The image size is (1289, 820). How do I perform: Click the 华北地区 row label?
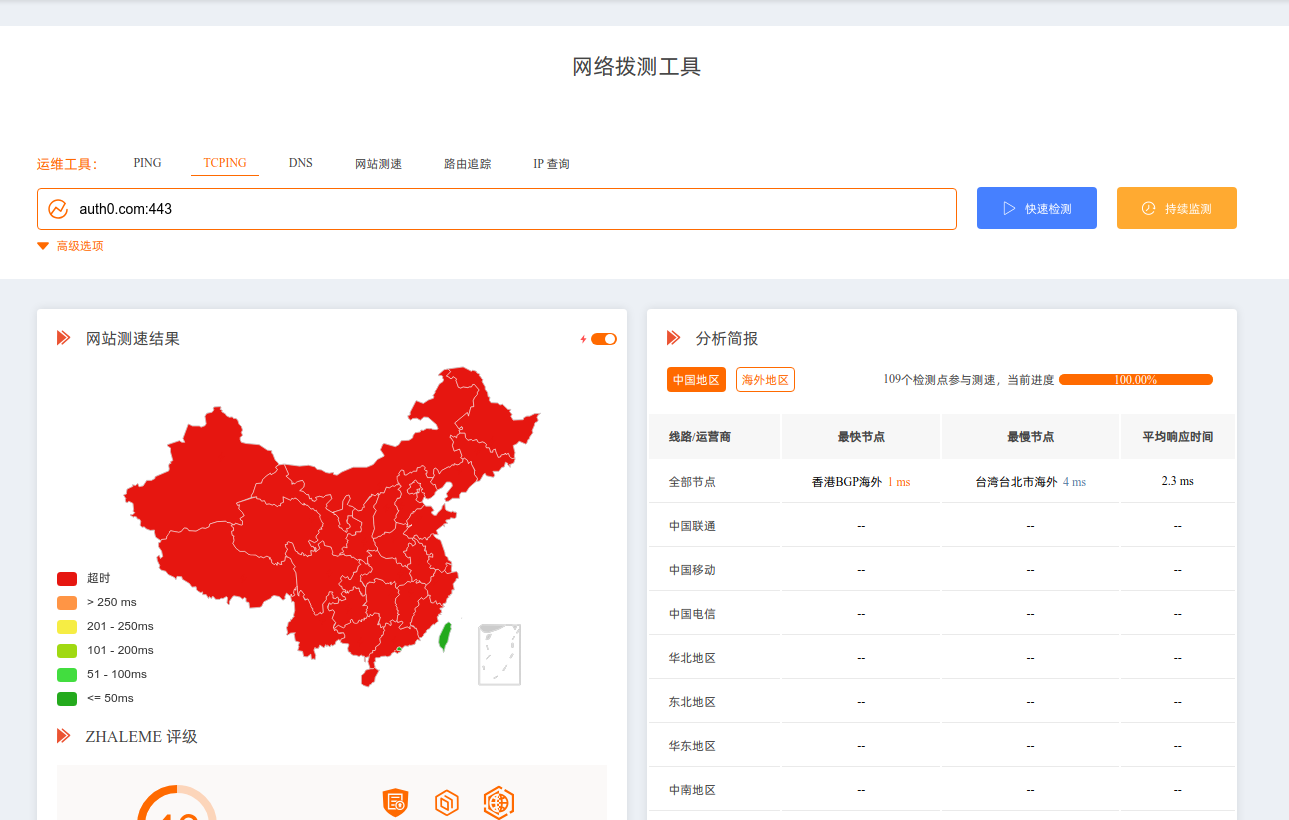pos(692,658)
